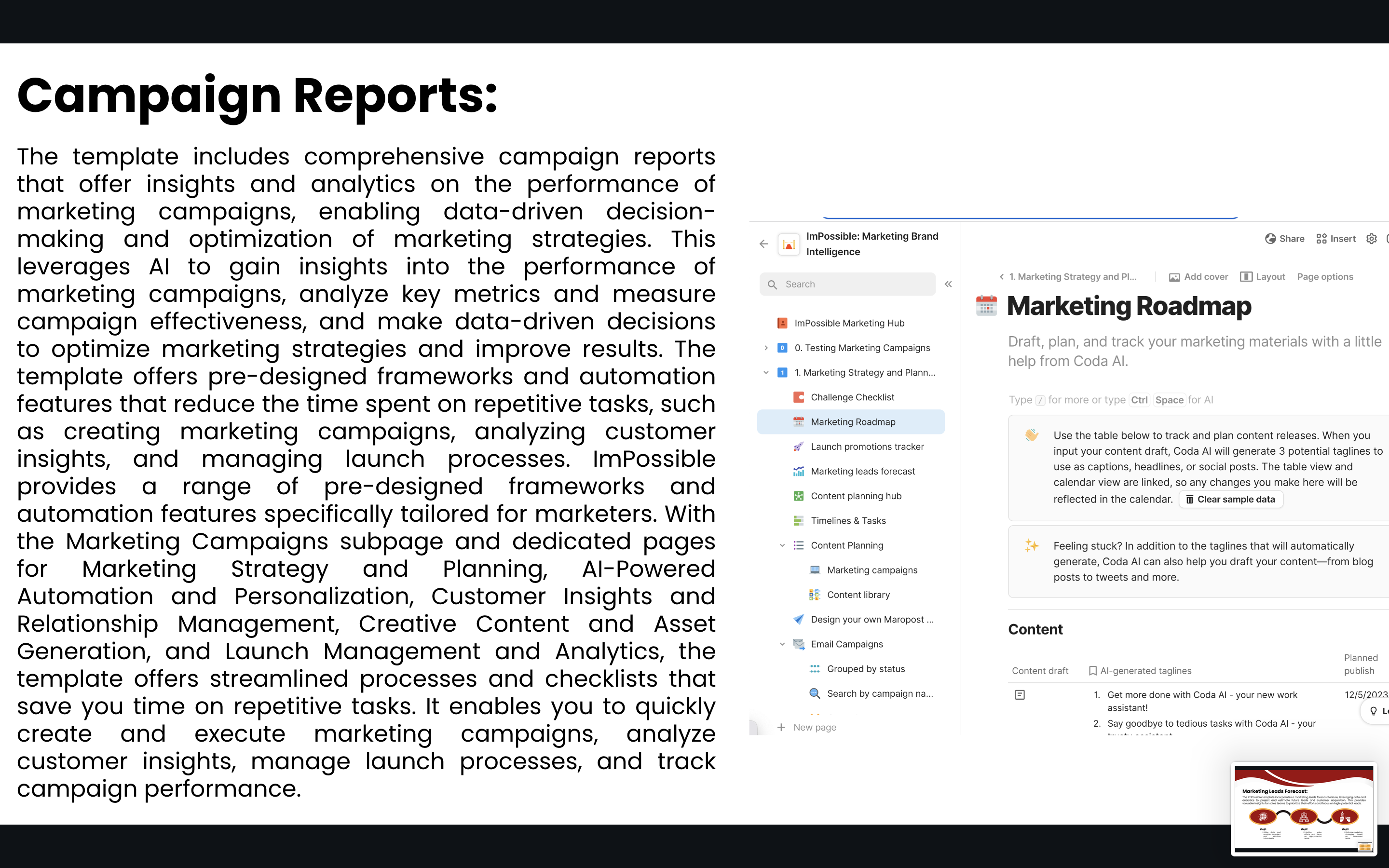Screen dimensions: 1389x868
Task: Click the back arrow beside doc title
Action: pos(763,244)
